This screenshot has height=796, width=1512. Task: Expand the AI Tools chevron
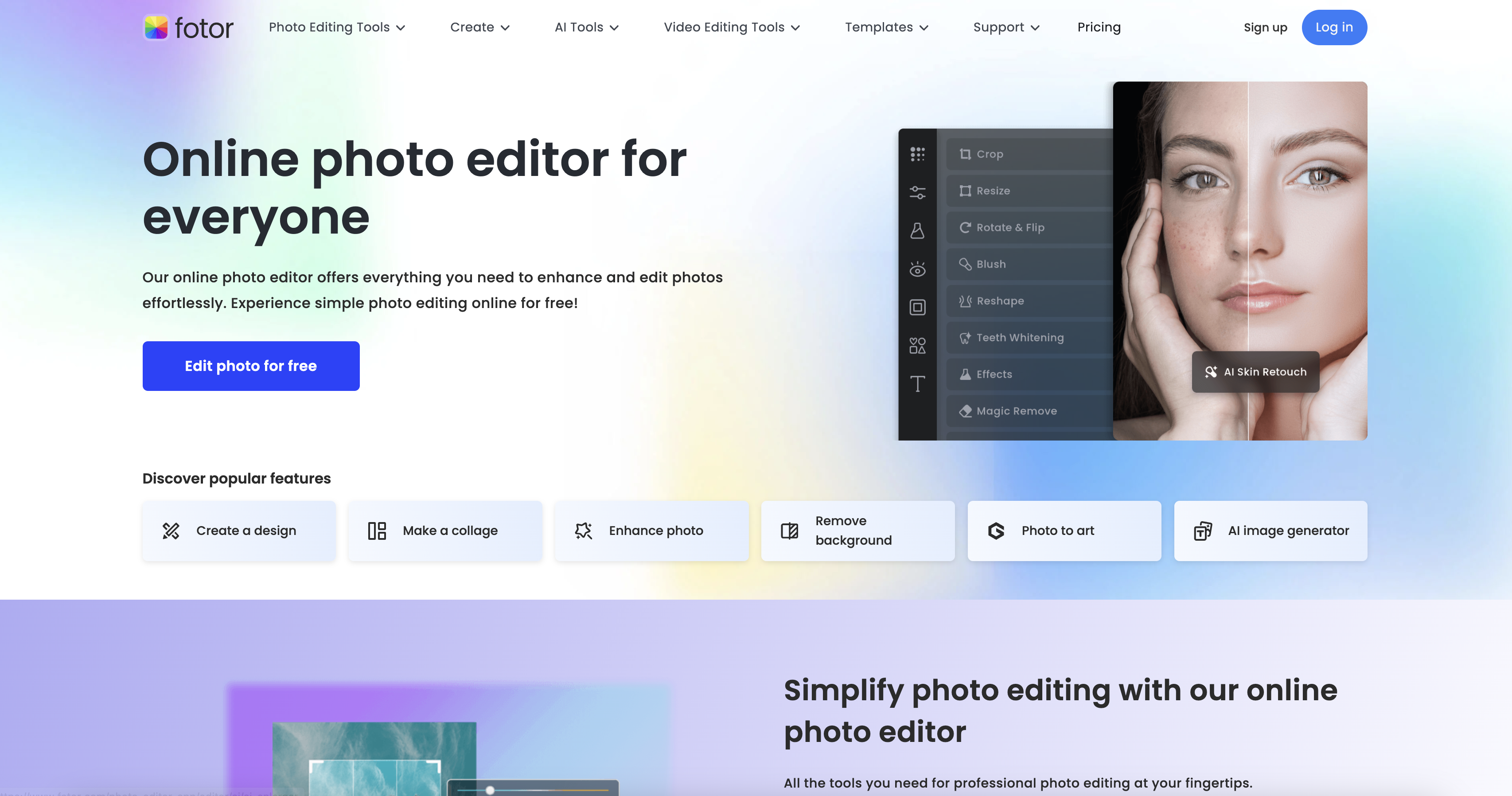(614, 27)
